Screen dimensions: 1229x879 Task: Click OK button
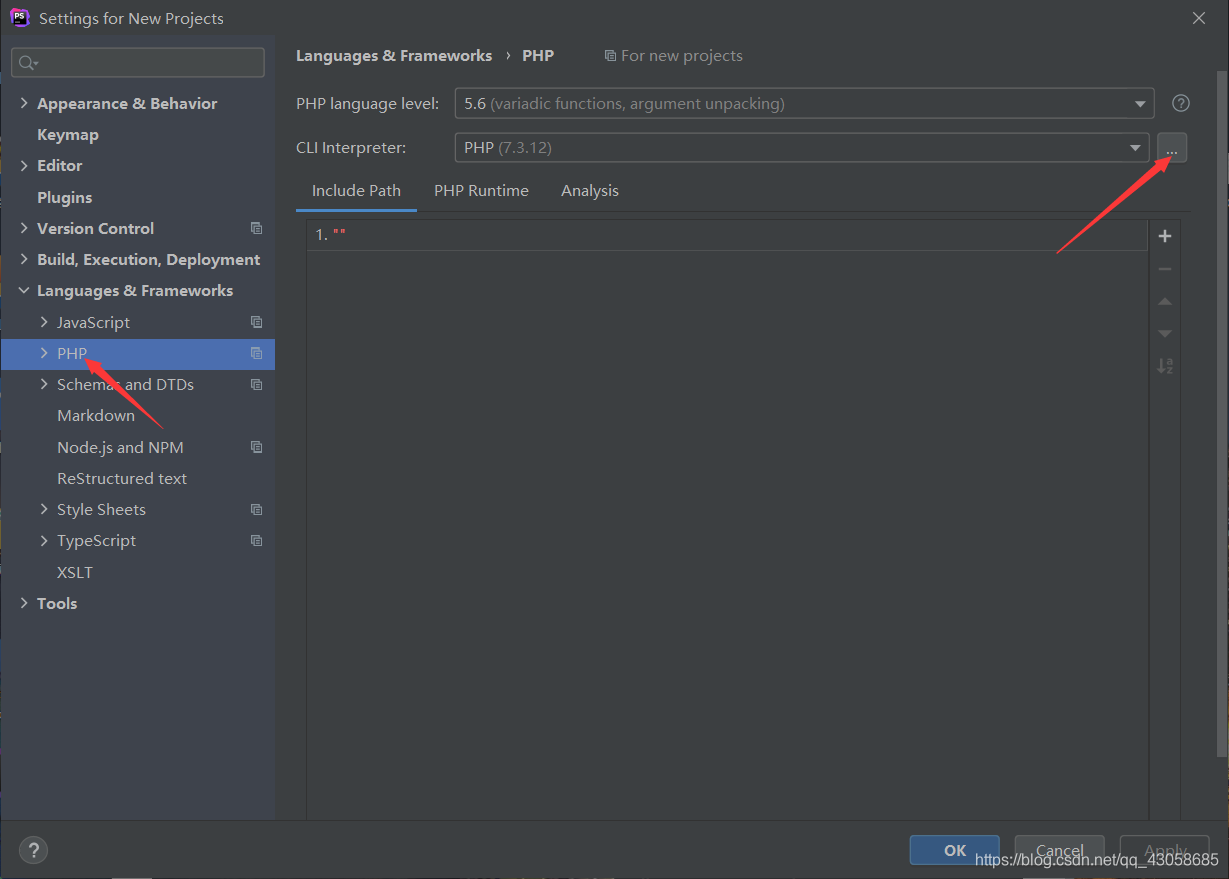[955, 850]
